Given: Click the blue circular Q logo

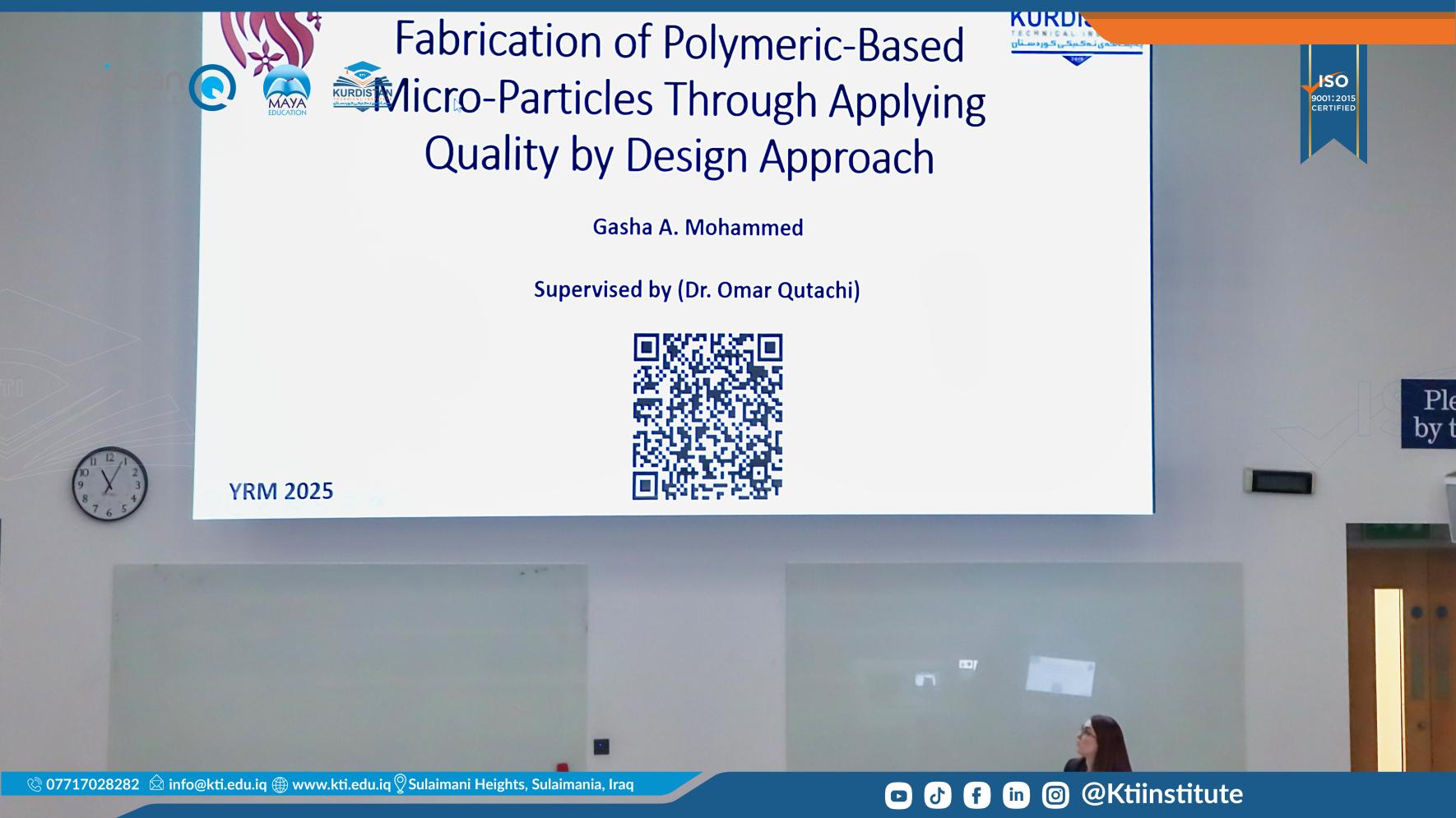Looking at the screenshot, I should (212, 87).
